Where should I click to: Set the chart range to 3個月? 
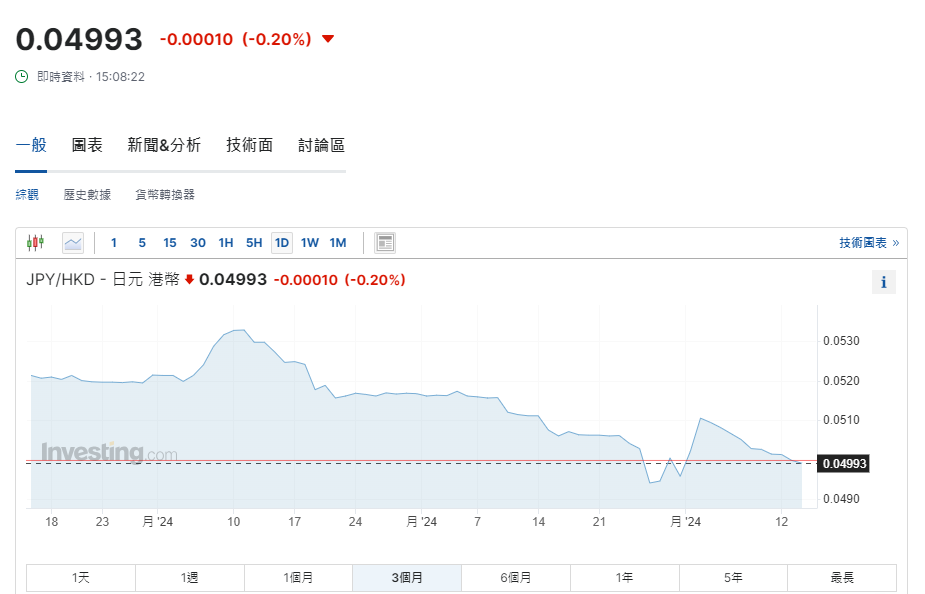click(406, 577)
